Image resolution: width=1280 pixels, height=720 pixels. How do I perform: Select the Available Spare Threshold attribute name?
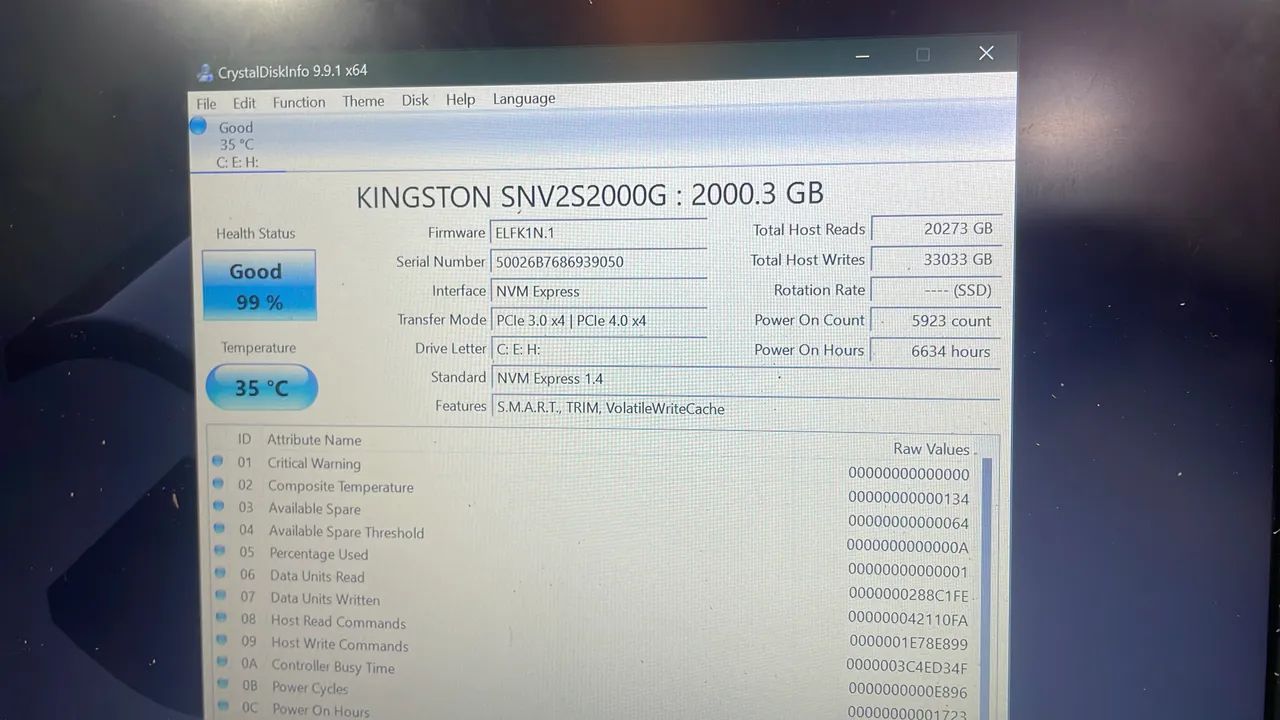click(x=346, y=532)
